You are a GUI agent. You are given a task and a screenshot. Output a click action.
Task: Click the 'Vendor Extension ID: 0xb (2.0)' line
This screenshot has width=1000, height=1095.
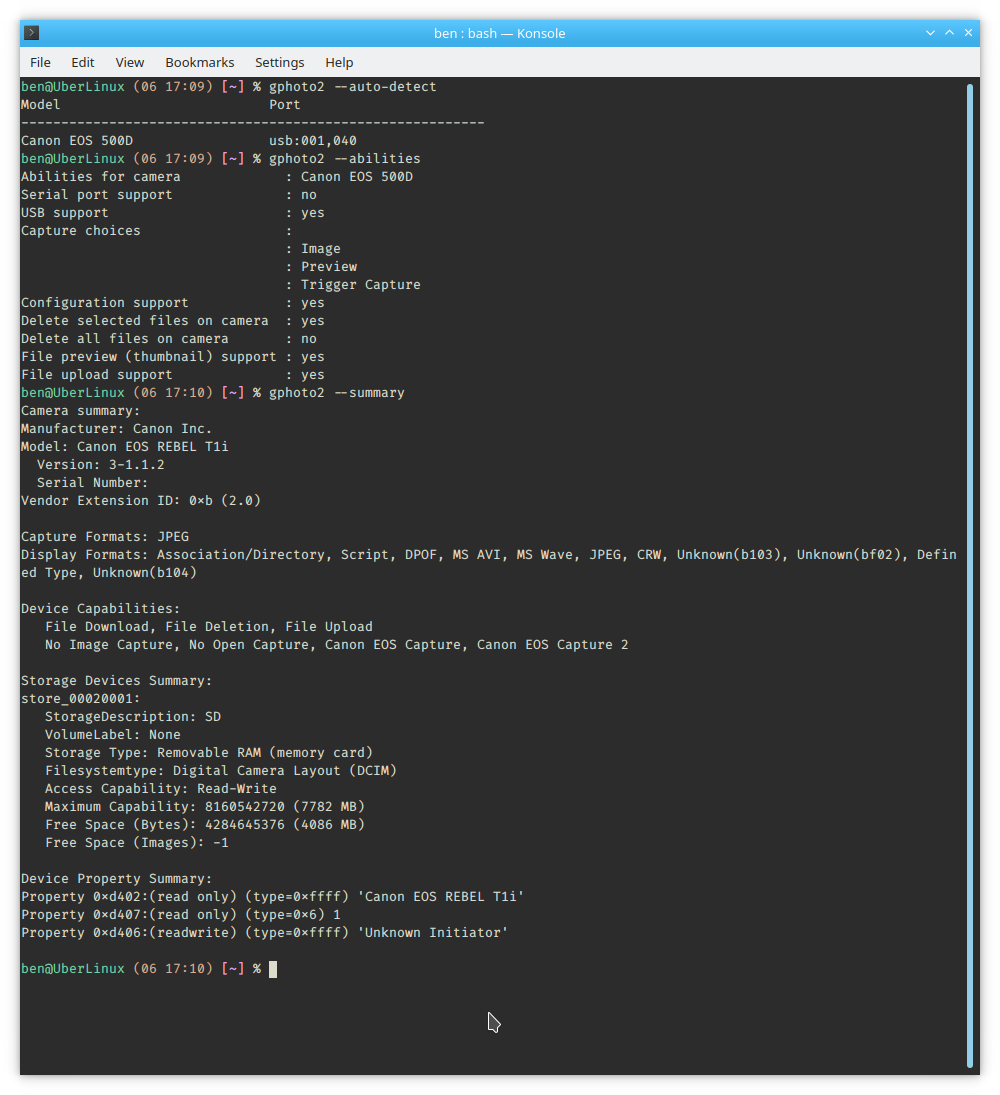tap(140, 501)
